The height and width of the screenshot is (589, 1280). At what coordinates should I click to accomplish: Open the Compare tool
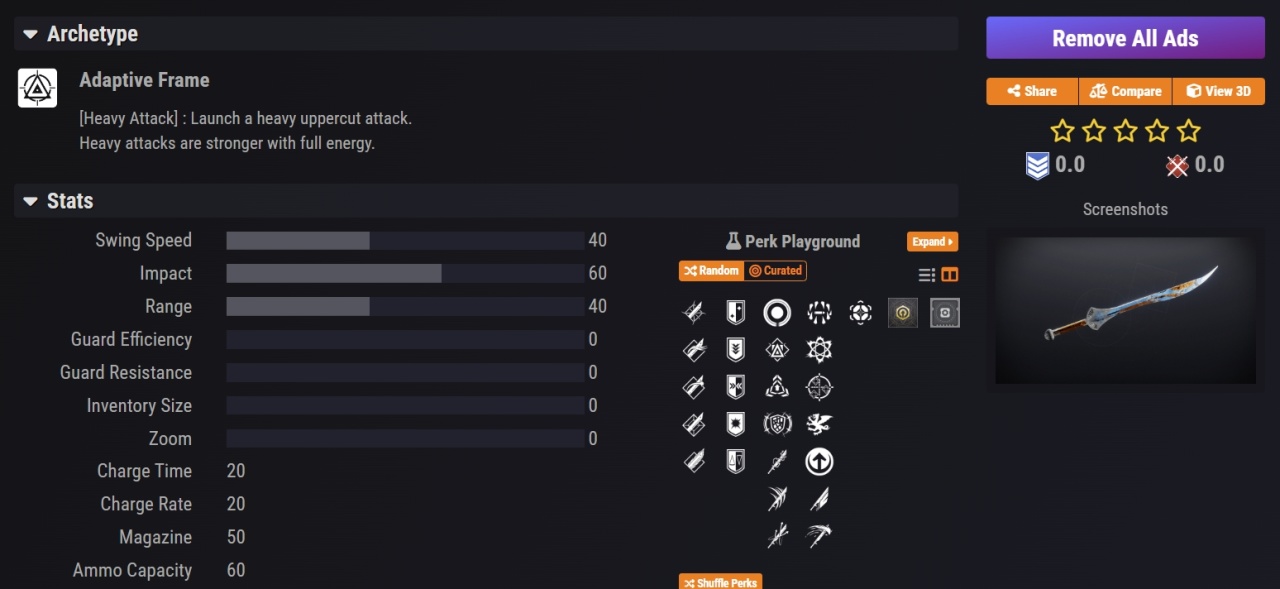[1125, 91]
